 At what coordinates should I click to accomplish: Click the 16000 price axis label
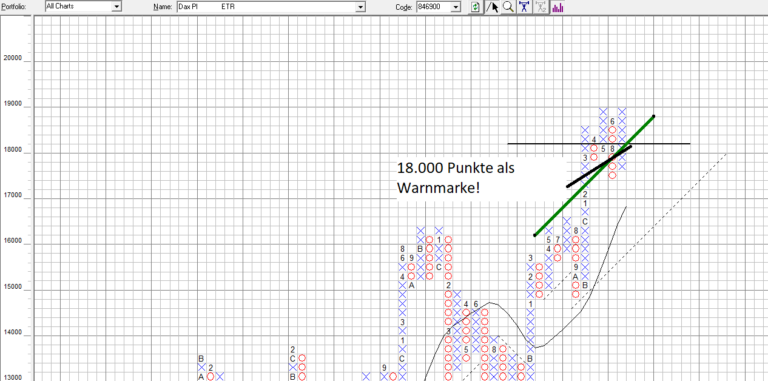(x=13, y=241)
